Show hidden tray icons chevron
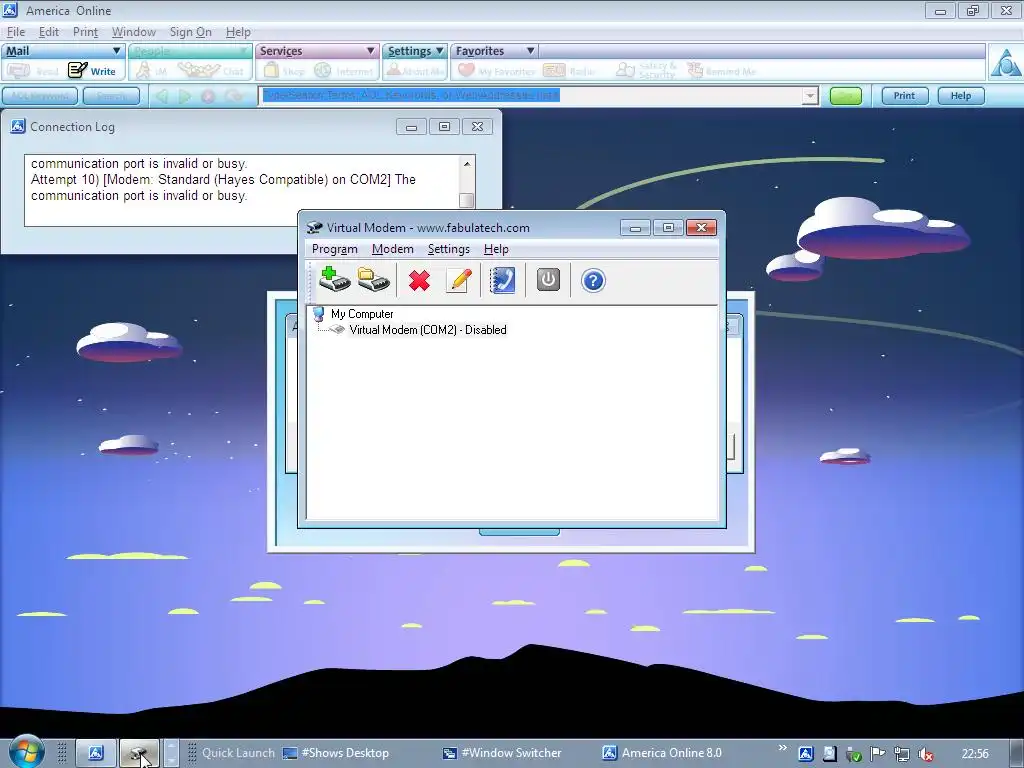 point(782,748)
